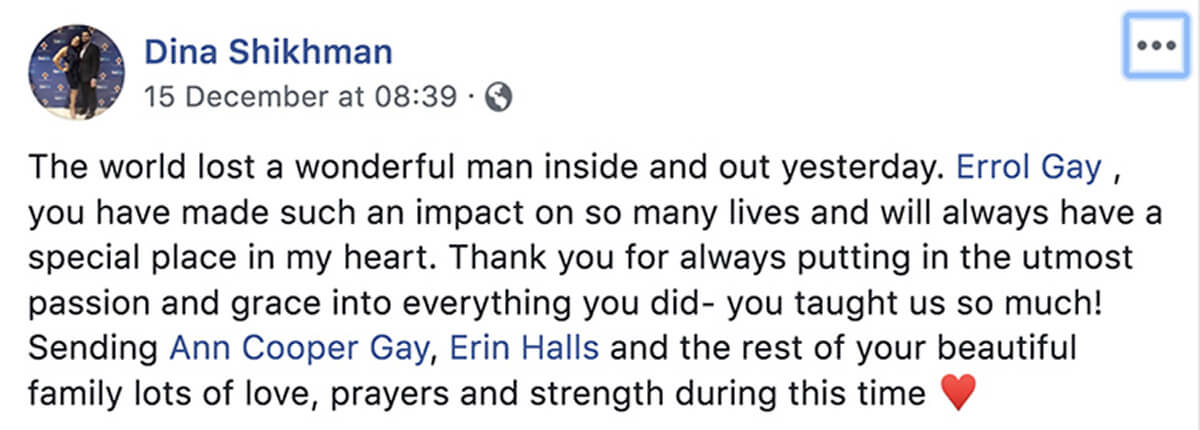The image size is (1200, 430).
Task: Go to Erin Halls' tagged profile
Action: click(525, 348)
